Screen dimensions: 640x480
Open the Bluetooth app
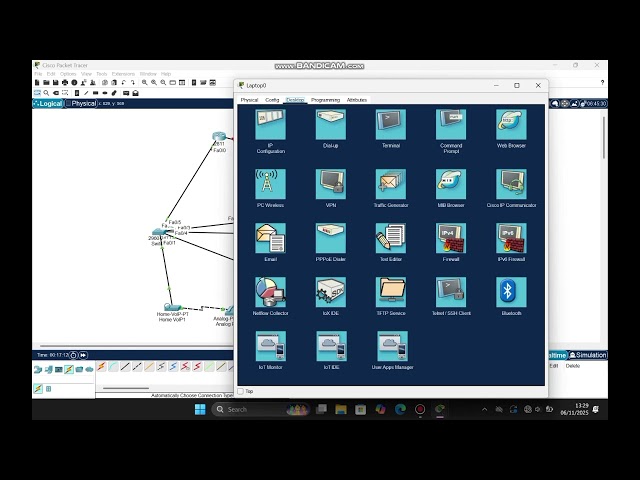tap(511, 292)
